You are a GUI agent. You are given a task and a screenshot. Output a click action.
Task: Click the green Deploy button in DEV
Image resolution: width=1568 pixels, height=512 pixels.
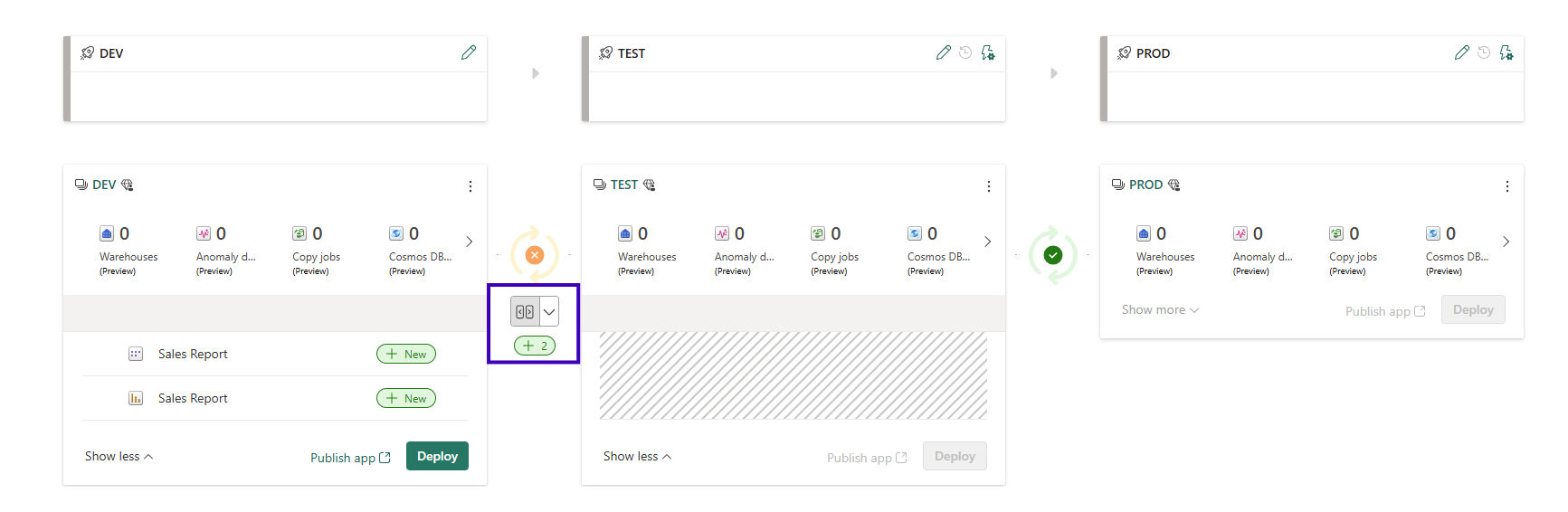(x=437, y=456)
